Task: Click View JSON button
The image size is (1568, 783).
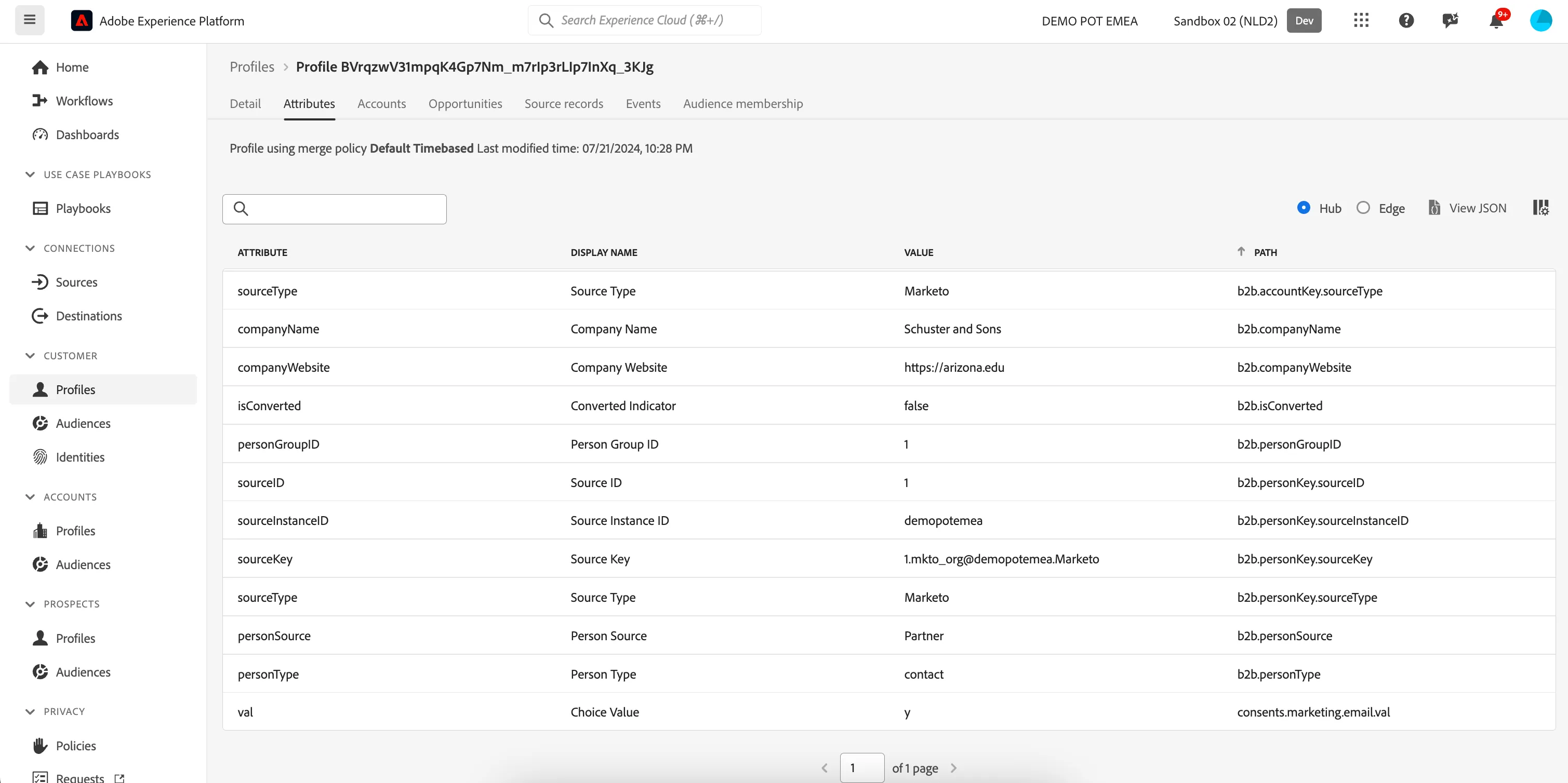Action: pyautogui.click(x=1467, y=208)
